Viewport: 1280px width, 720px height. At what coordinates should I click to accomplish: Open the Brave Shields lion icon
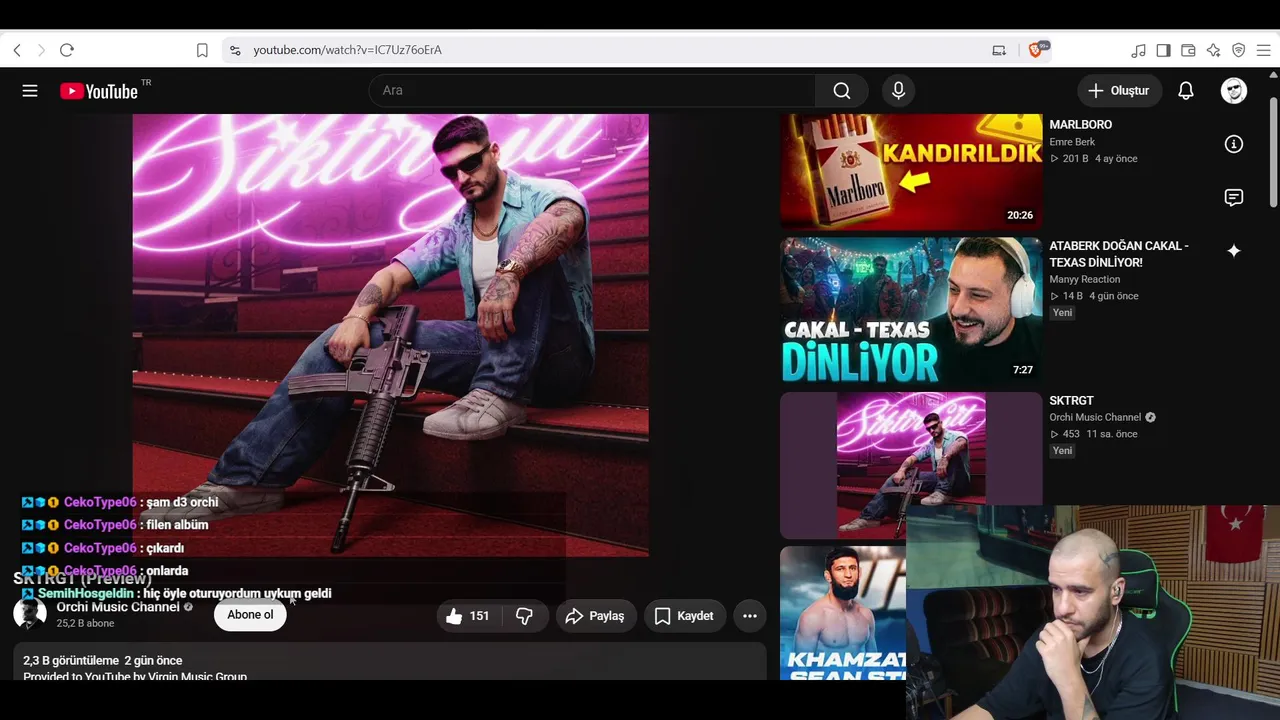(x=1036, y=50)
